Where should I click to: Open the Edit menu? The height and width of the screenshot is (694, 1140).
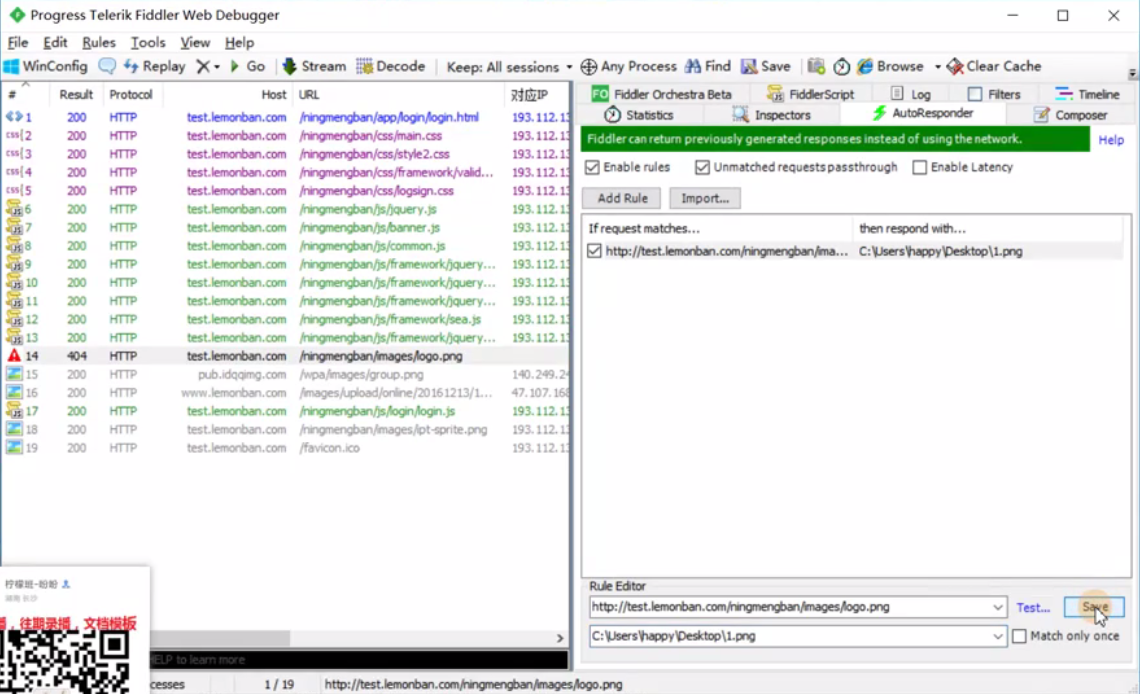pos(55,42)
